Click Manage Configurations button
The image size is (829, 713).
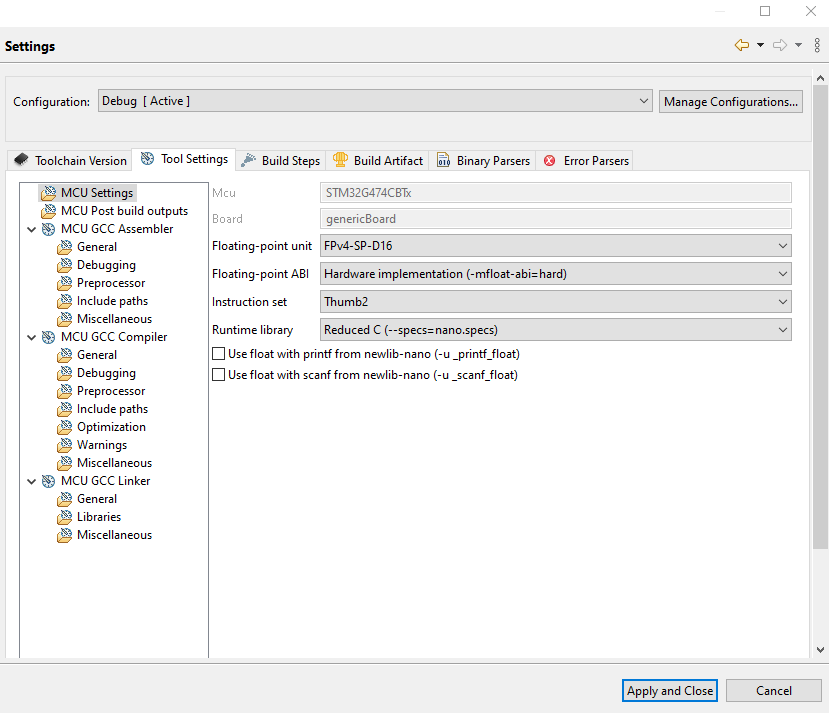pos(731,101)
